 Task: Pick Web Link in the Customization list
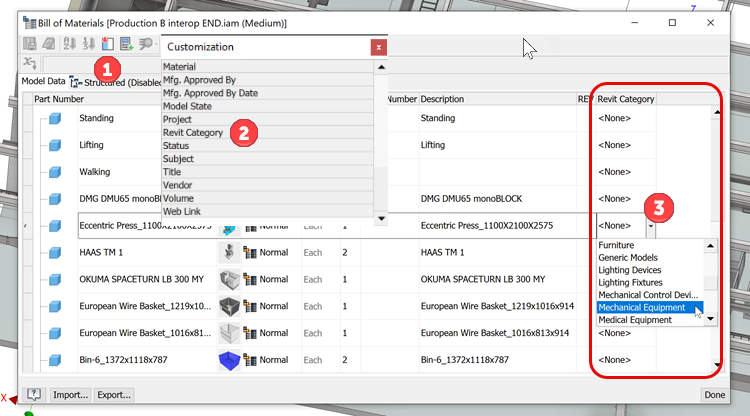267,211
